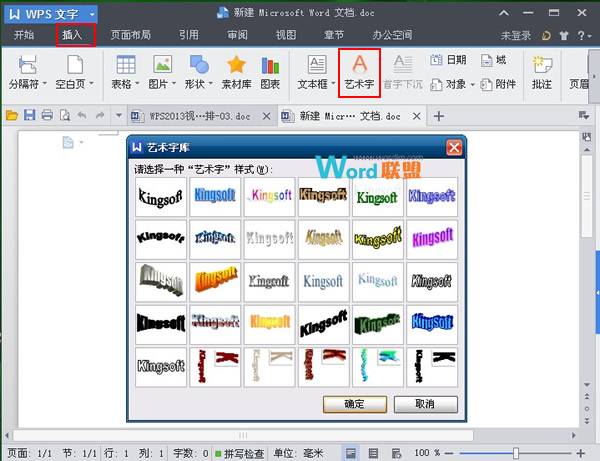Click the help question mark icon
This screenshot has width=600, height=461.
(581, 36)
